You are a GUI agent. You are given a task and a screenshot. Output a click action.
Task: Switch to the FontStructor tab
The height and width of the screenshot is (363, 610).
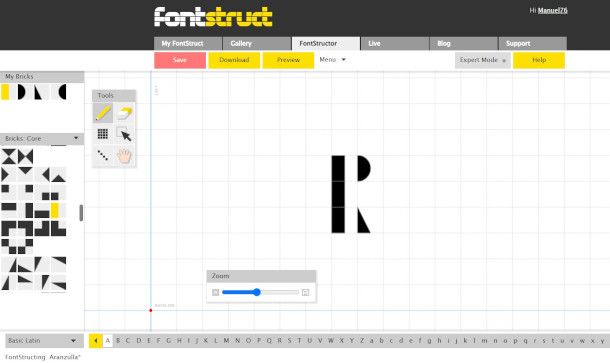coord(326,44)
